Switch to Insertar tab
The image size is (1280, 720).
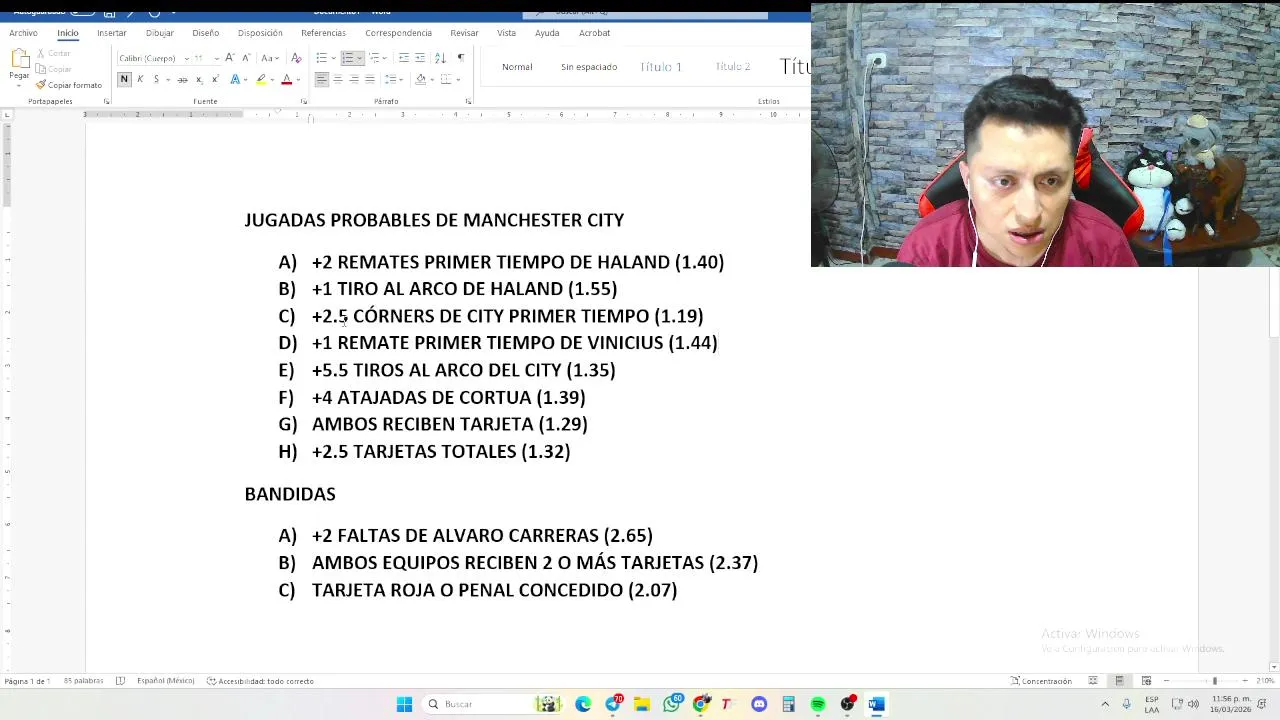pos(112,33)
